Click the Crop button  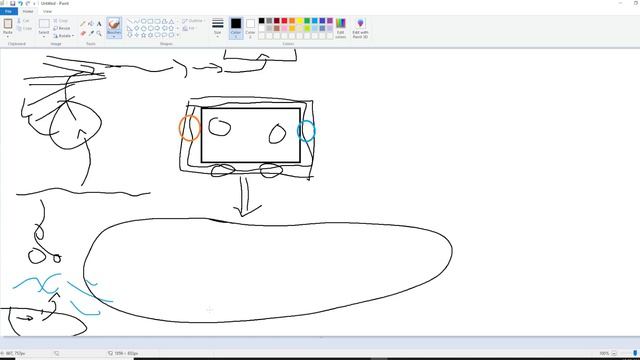point(61,21)
